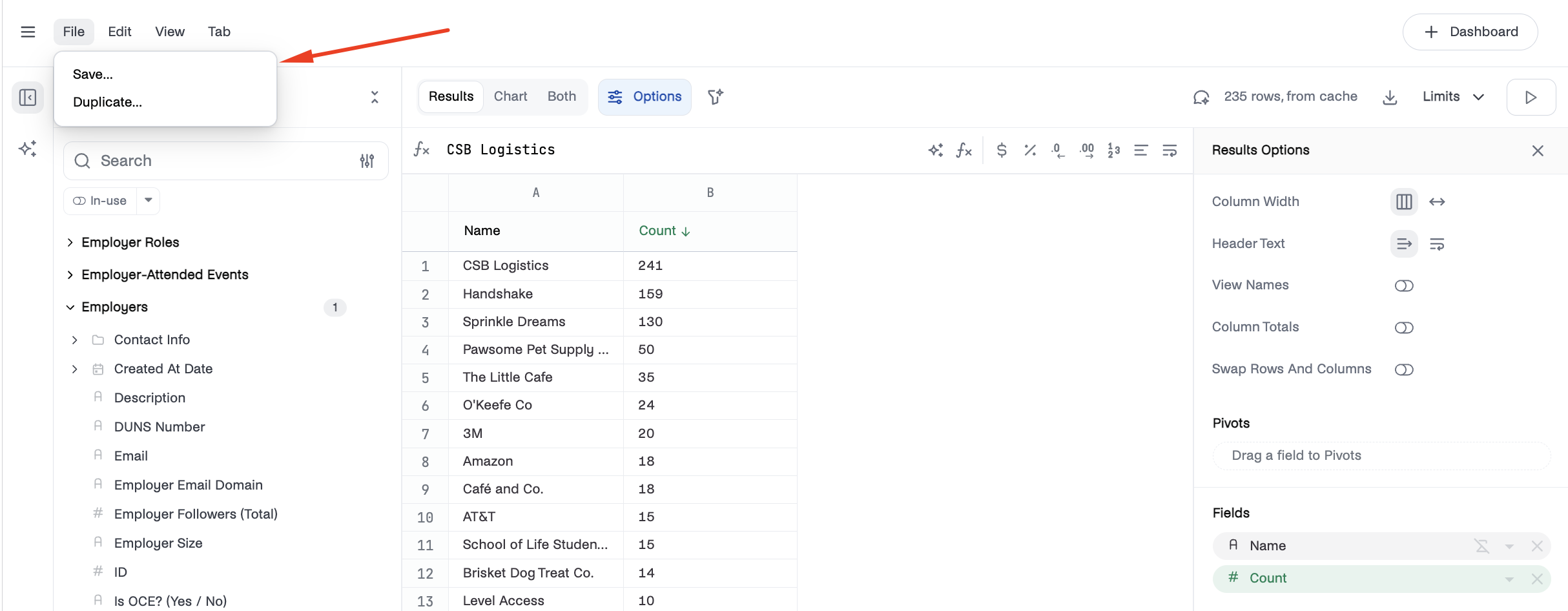Click the AI sparkle icon in formula bar
This screenshot has width=1568, height=611.
tap(936, 150)
